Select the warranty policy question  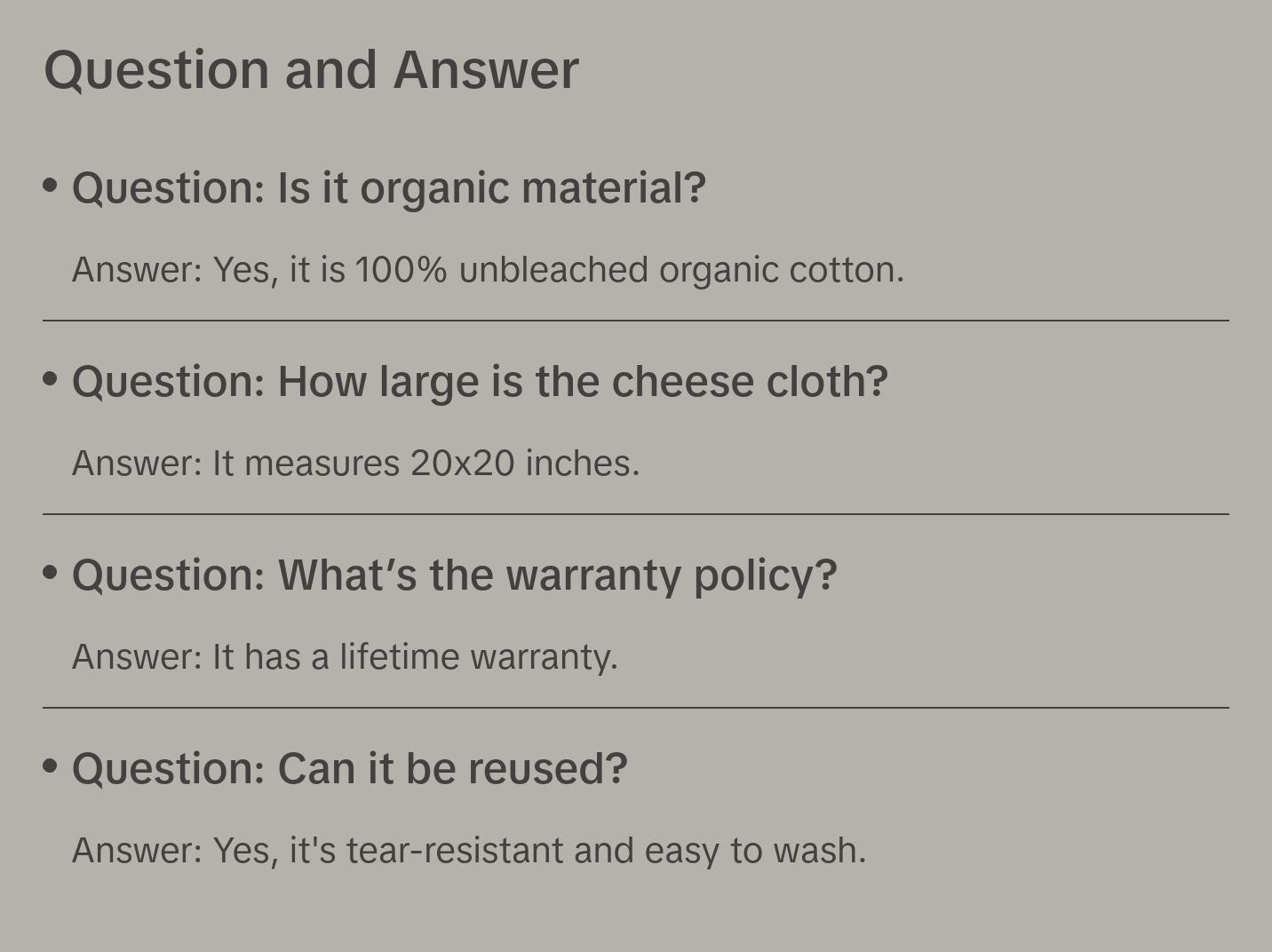coord(454,575)
